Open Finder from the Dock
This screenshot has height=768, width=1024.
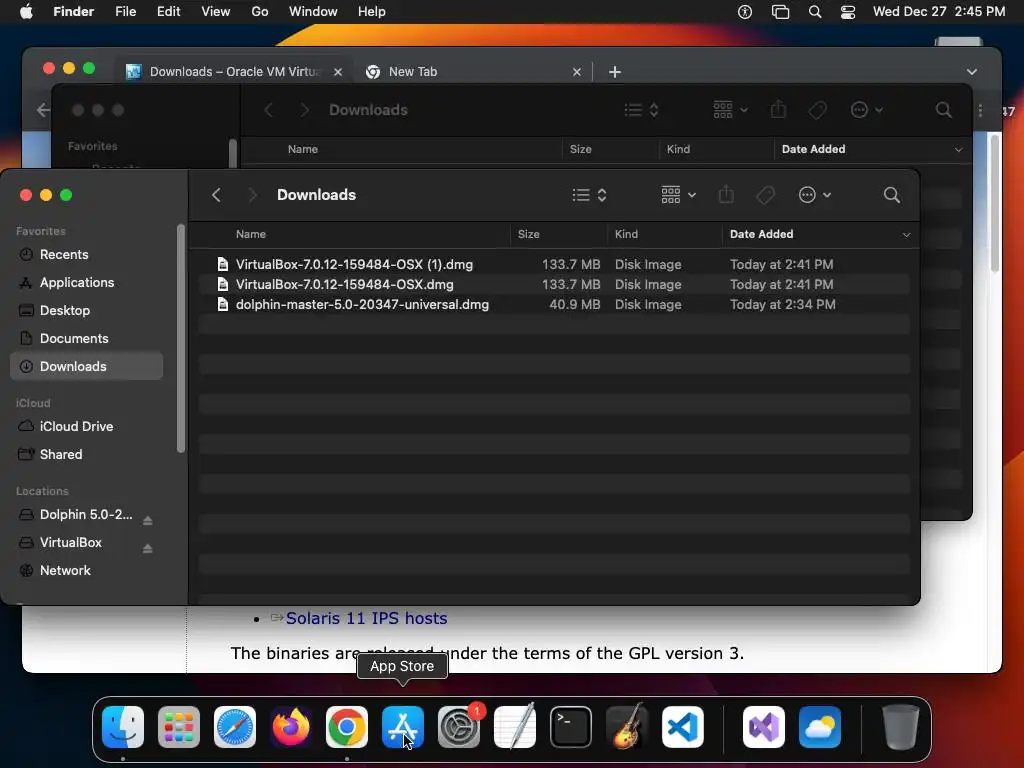click(123, 727)
